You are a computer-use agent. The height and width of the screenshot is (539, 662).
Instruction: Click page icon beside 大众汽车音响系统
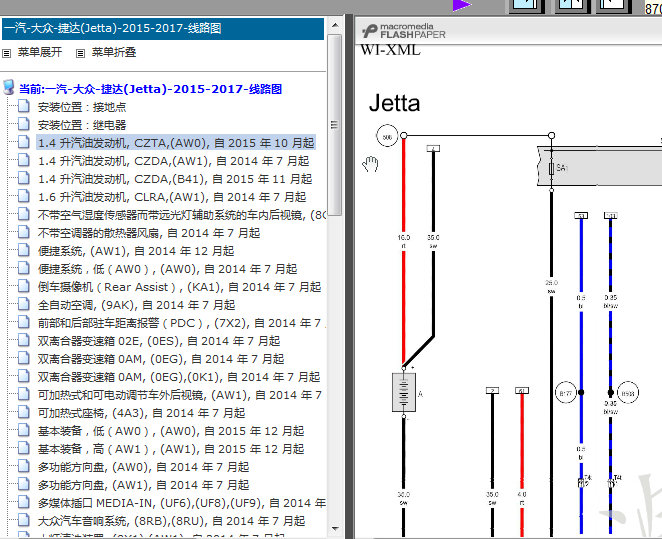[x=24, y=520]
